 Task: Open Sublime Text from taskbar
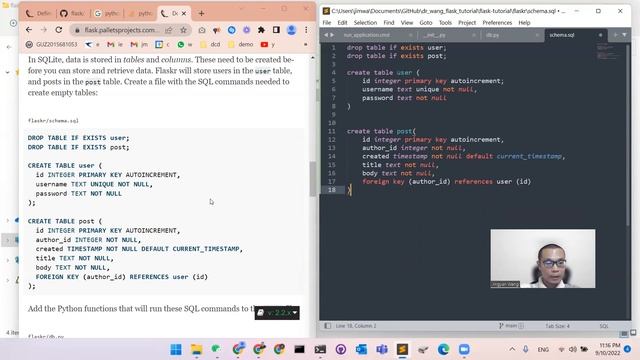point(402,349)
